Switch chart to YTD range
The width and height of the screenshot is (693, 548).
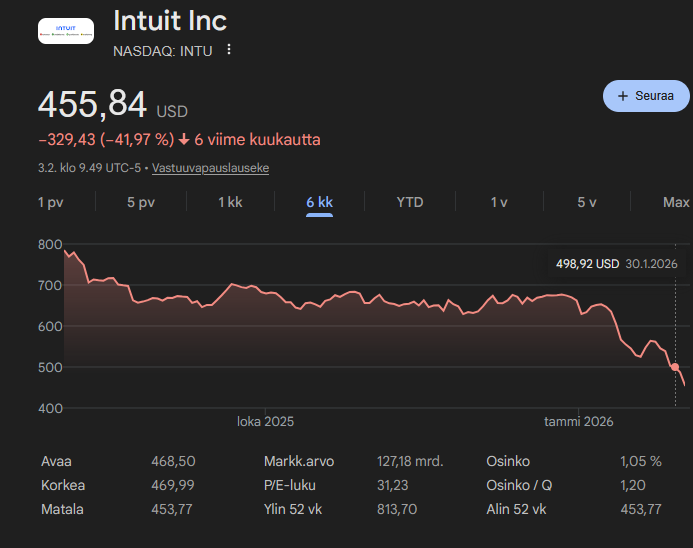[x=410, y=202]
